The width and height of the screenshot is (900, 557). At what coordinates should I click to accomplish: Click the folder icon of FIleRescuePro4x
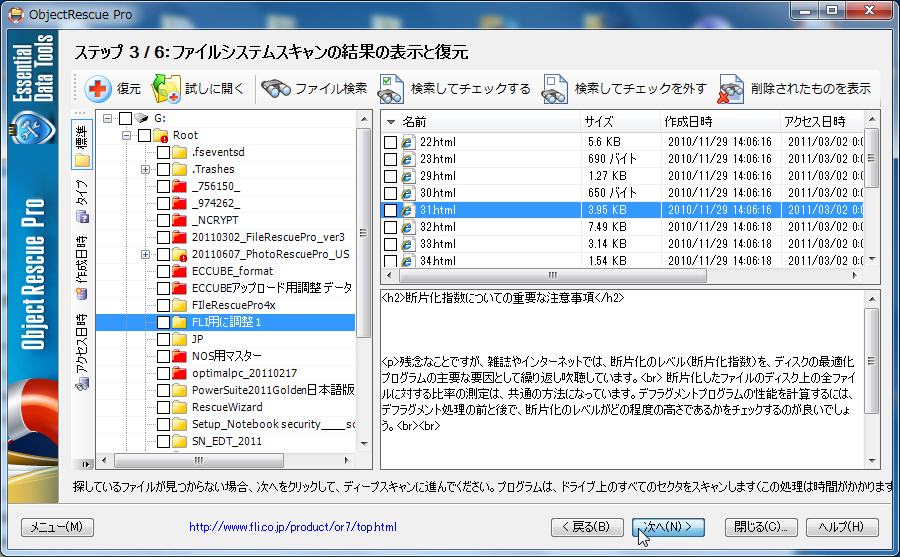click(180, 305)
